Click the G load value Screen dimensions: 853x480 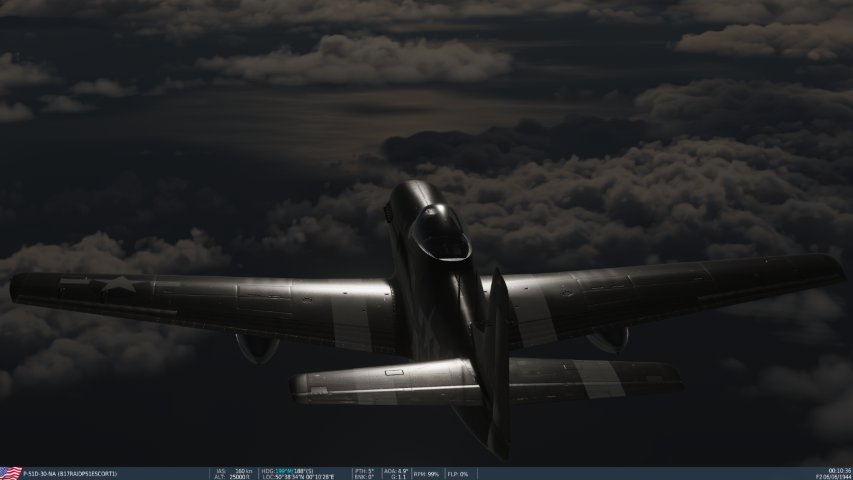(x=395, y=477)
